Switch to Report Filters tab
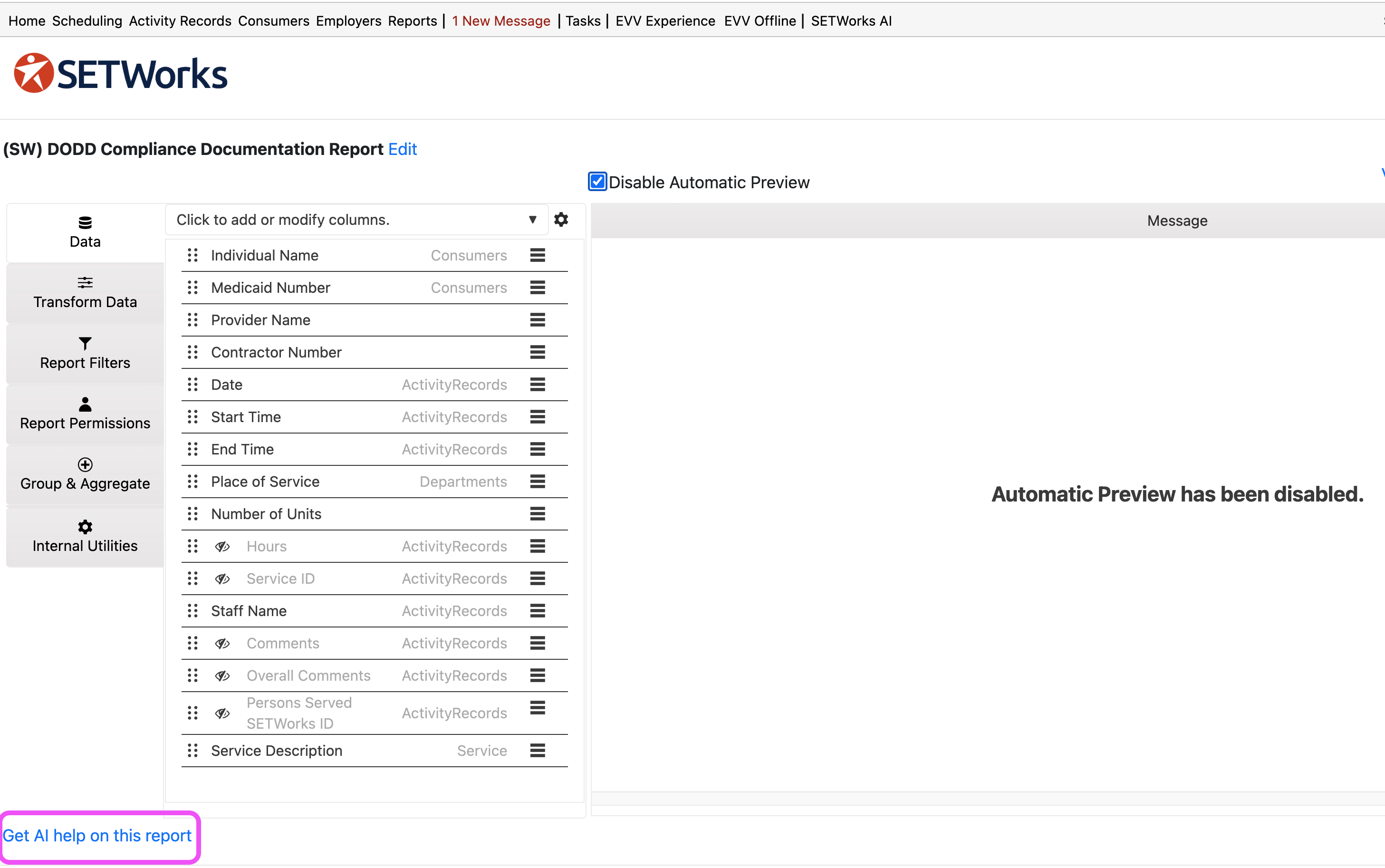The image size is (1385, 868). click(85, 354)
